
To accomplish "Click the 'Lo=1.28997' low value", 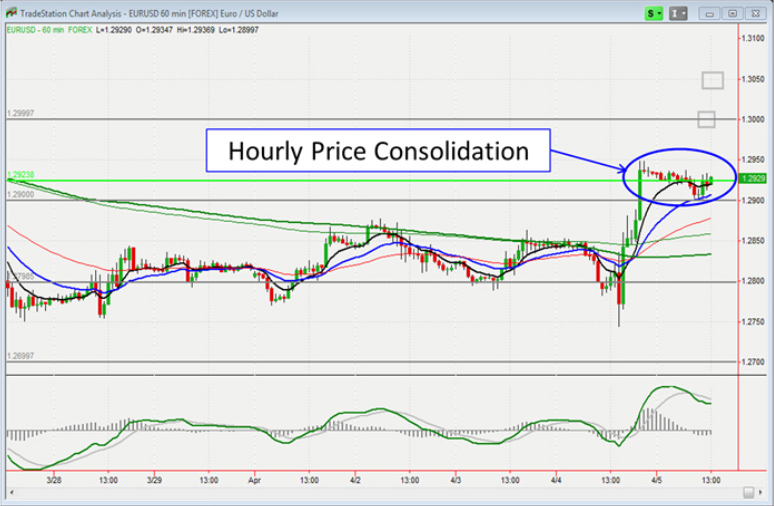I will point(239,30).
